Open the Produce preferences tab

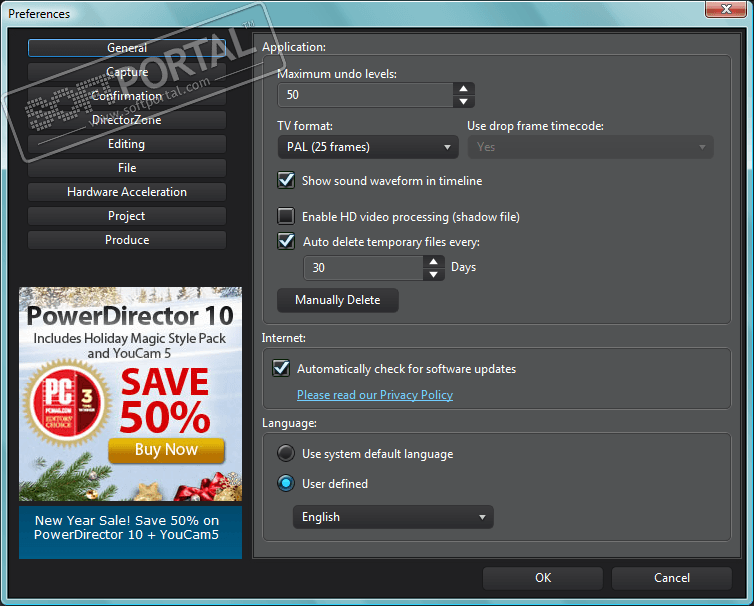coord(127,240)
